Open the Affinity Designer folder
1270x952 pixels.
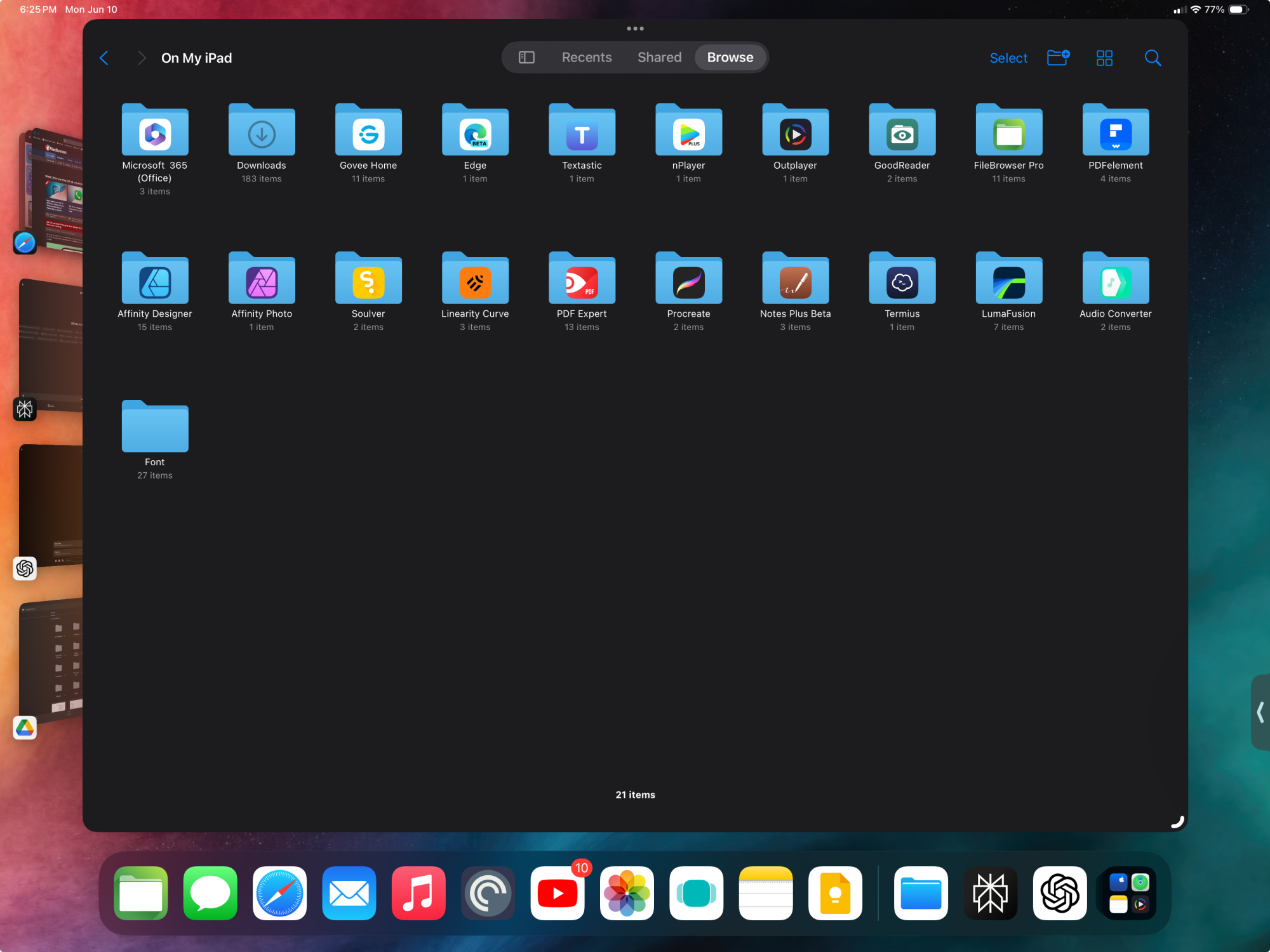(155, 279)
